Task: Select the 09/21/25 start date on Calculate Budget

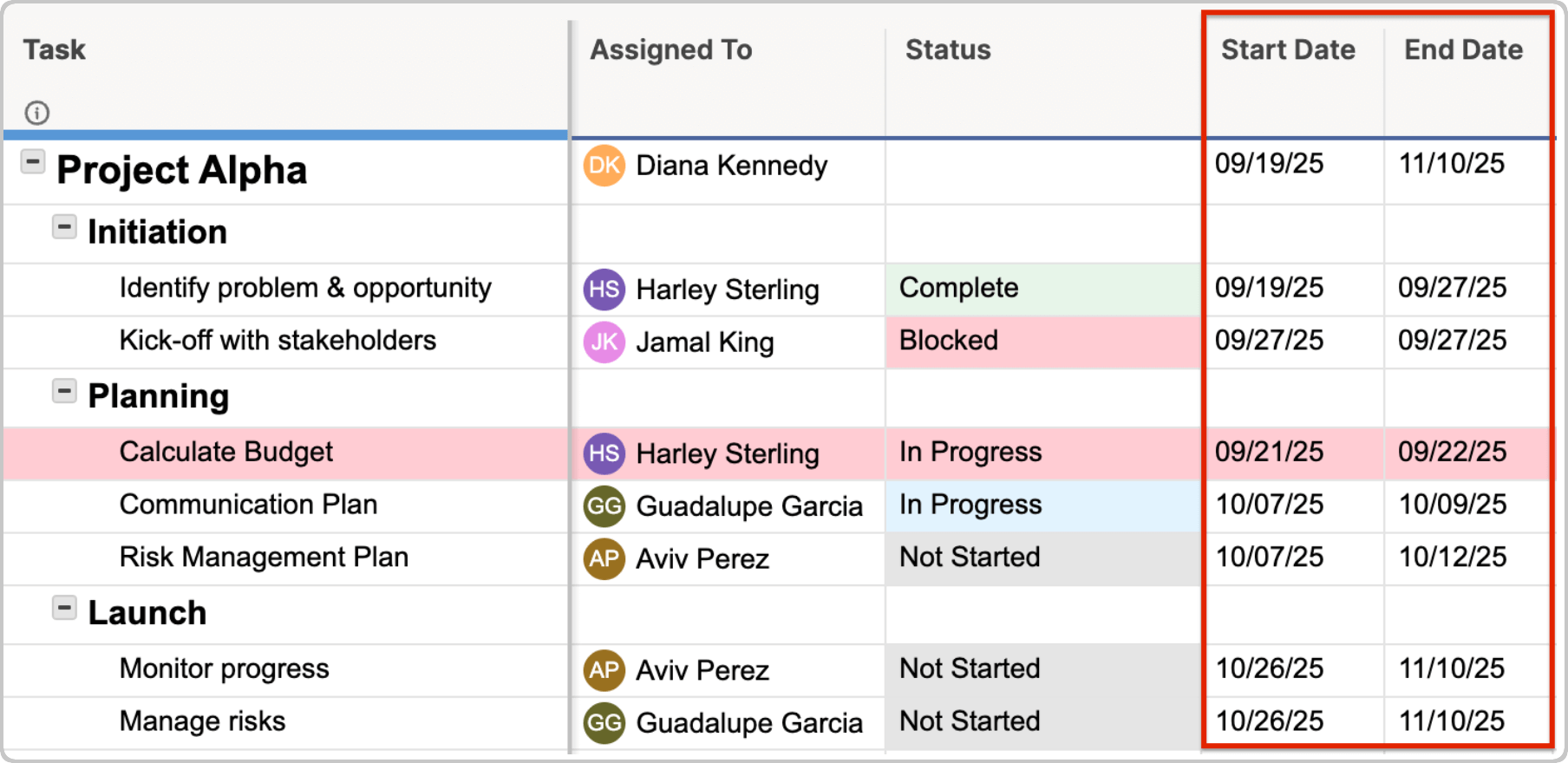Action: tap(1269, 452)
